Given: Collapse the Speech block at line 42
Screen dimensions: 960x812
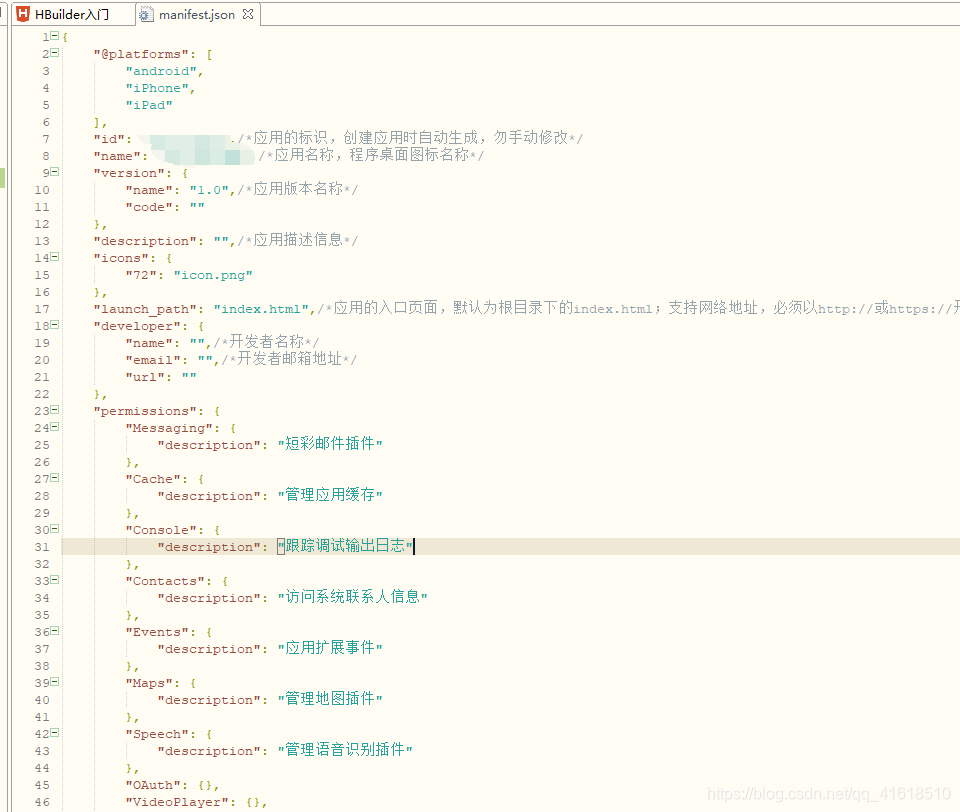Looking at the screenshot, I should pos(55,733).
